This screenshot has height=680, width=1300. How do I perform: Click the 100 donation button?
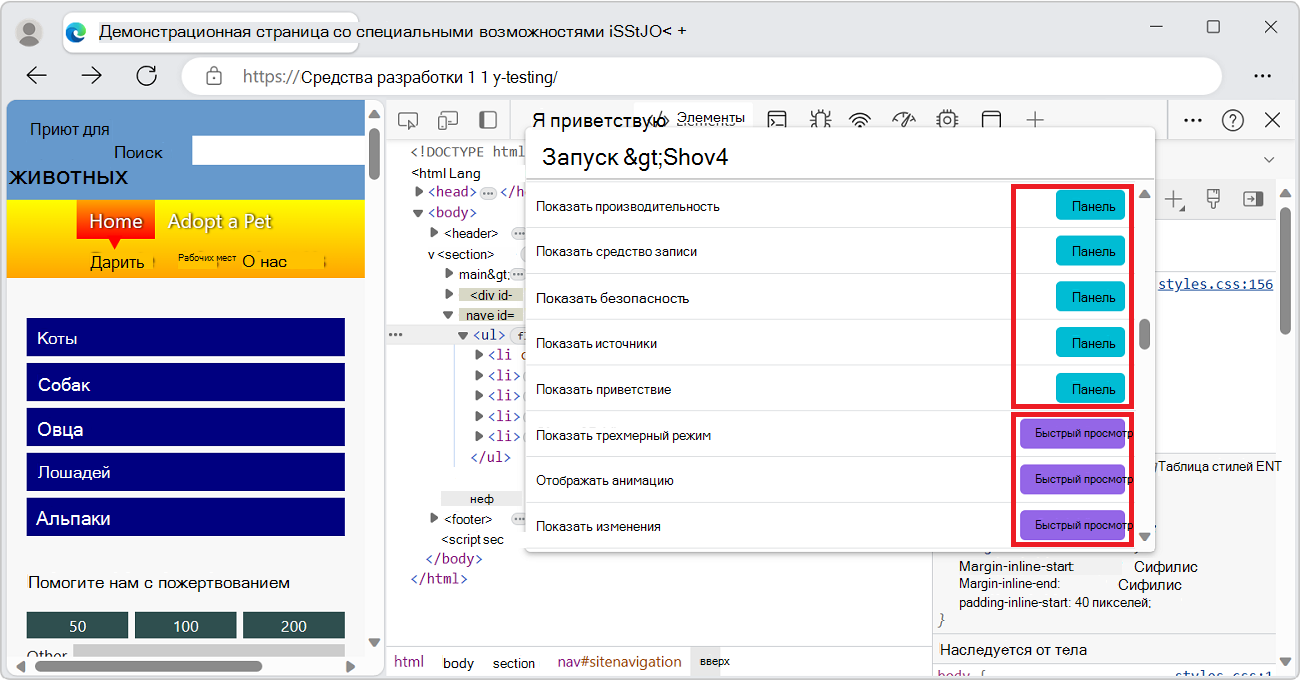click(186, 626)
